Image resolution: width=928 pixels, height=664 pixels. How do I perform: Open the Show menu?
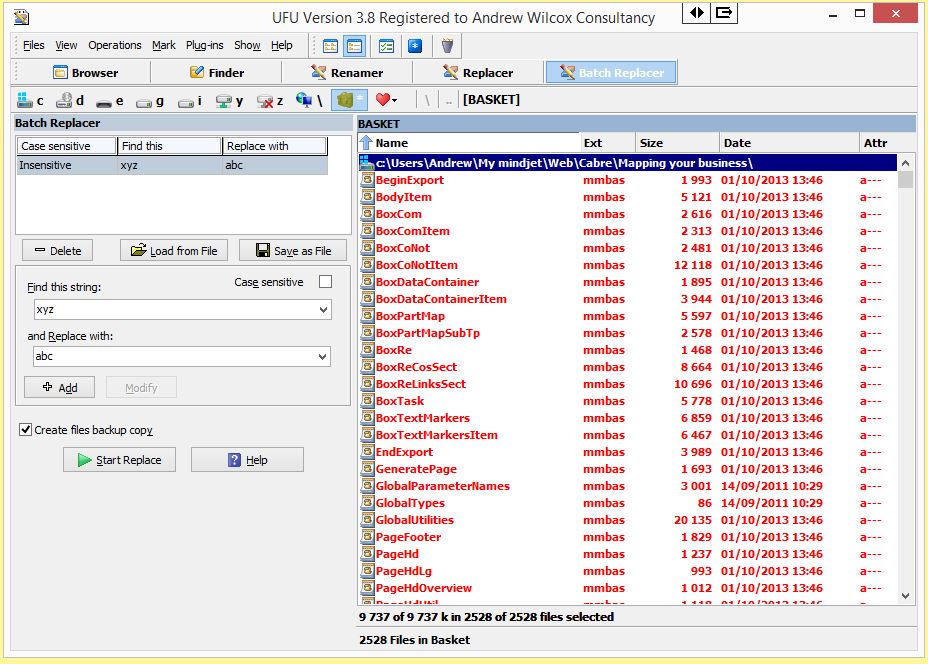point(247,46)
